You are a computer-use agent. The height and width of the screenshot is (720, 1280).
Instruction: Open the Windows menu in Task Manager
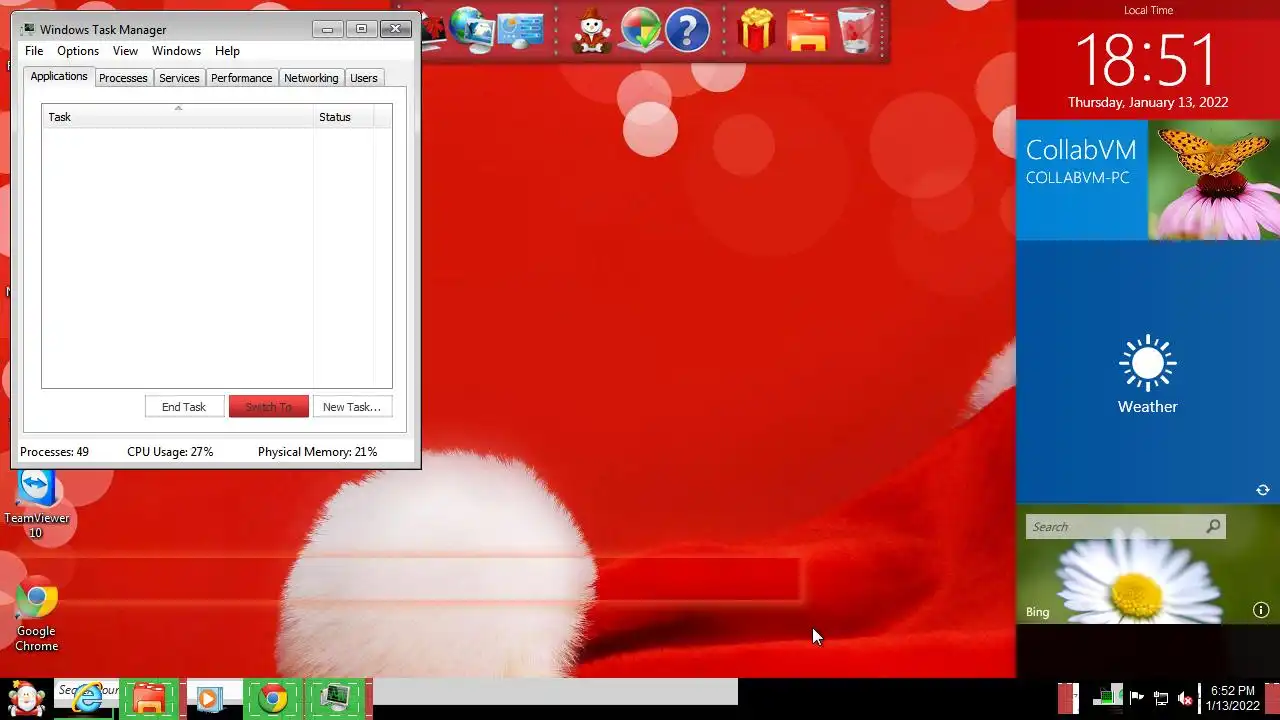click(x=176, y=51)
